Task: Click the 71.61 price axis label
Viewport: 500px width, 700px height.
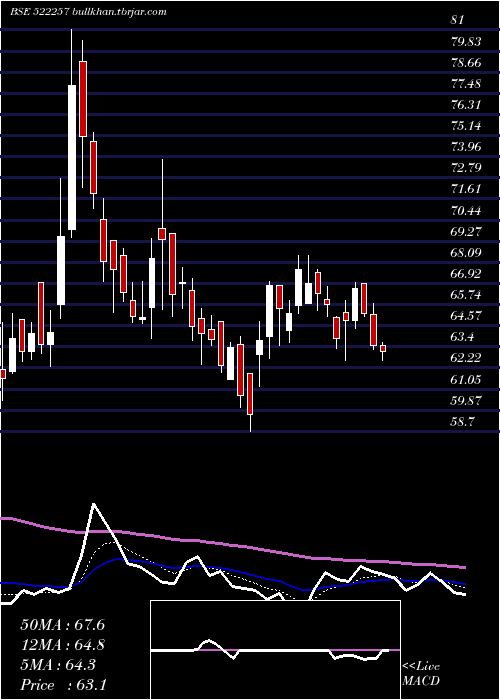Action: [466, 189]
